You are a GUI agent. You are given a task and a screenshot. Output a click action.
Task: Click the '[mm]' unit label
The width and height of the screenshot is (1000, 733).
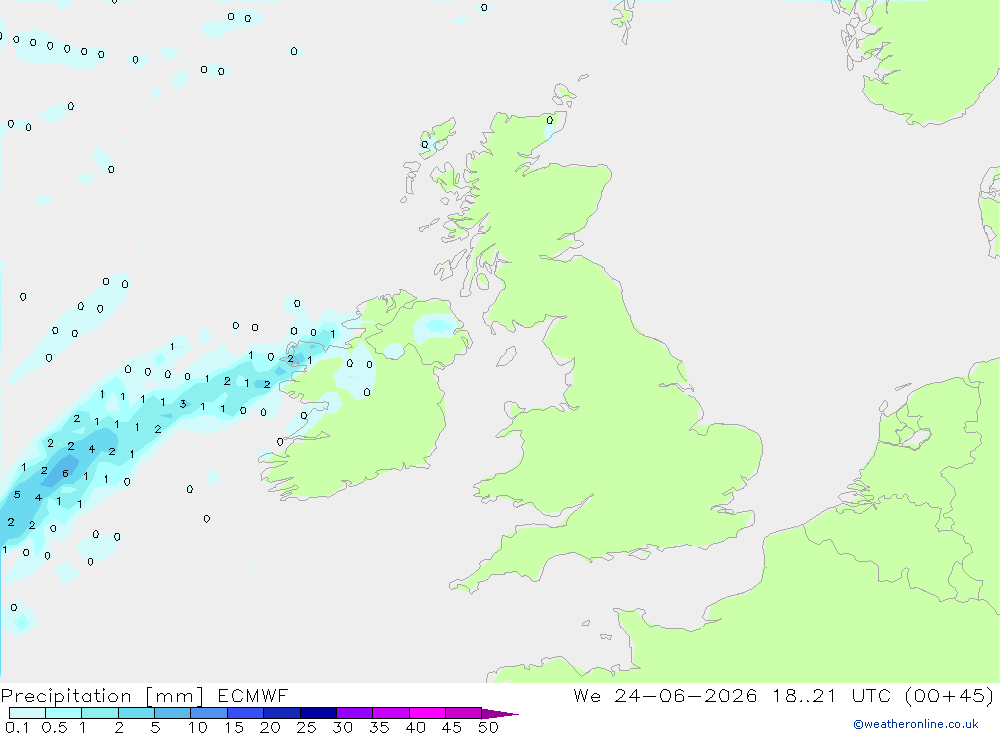point(175,696)
